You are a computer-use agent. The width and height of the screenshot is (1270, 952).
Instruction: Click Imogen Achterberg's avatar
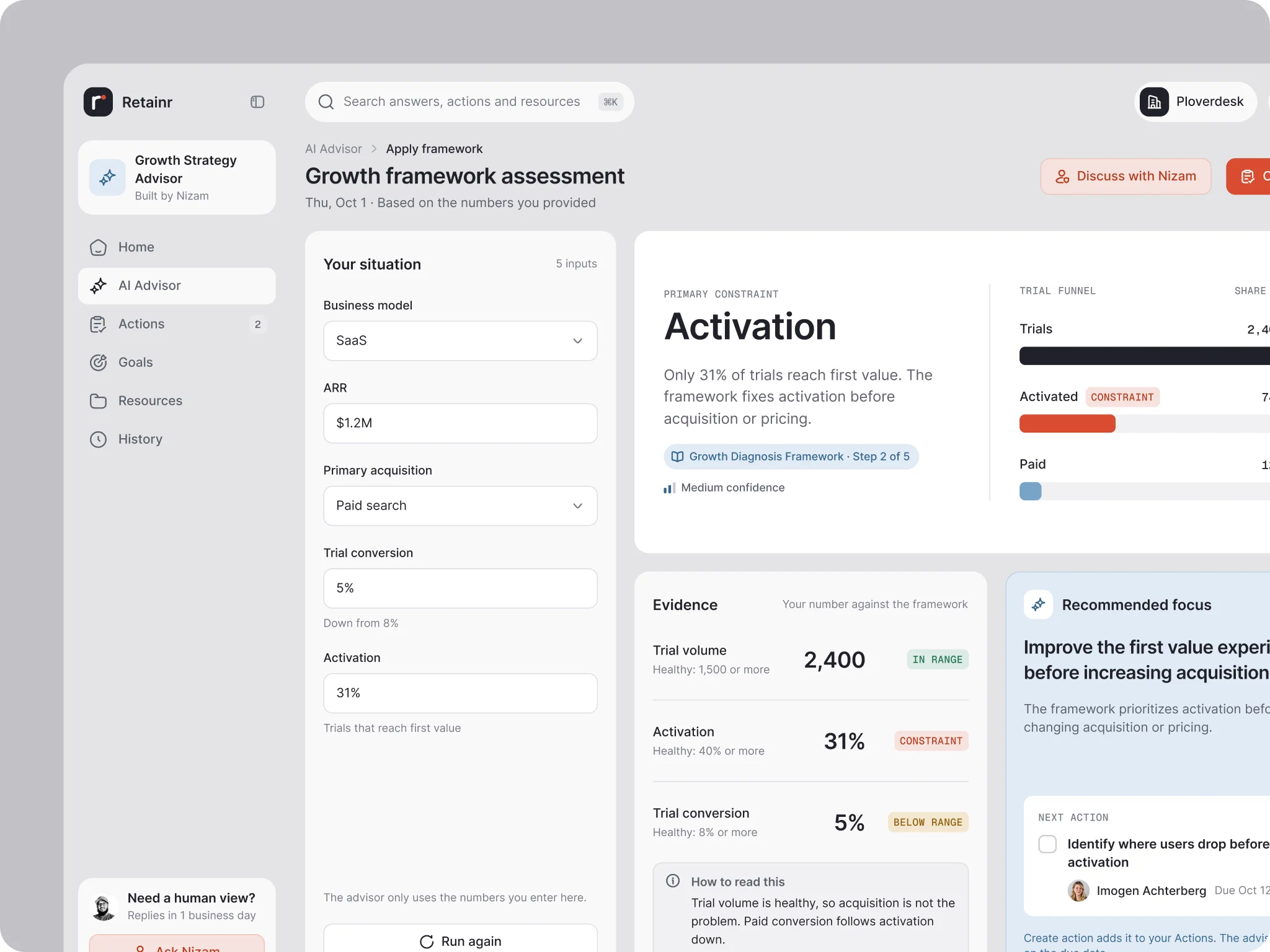click(1078, 891)
